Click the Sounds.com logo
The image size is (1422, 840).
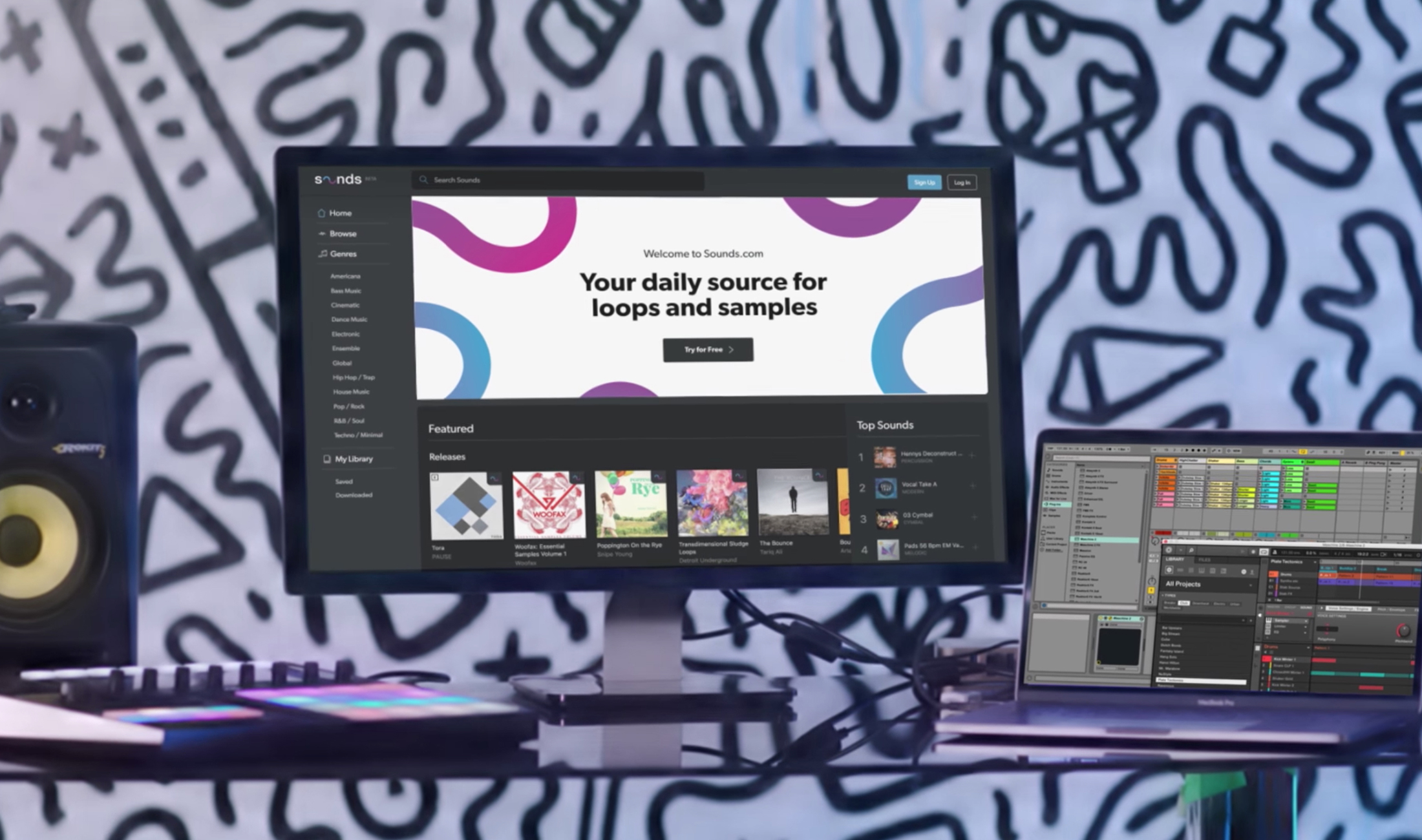pos(337,179)
